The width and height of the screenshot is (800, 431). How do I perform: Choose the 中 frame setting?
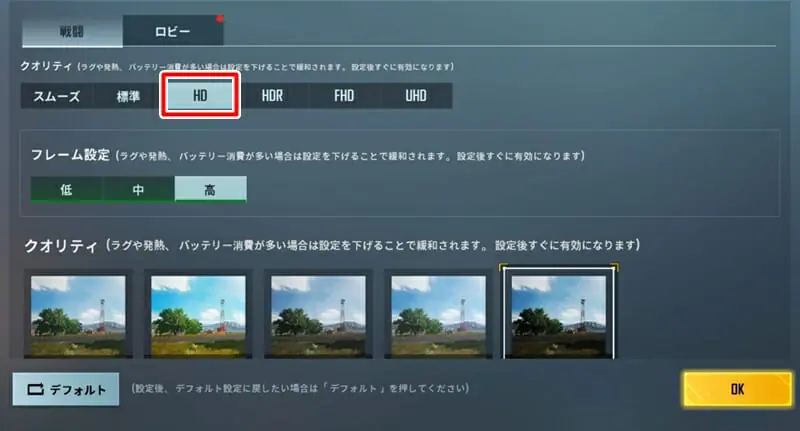pyautogui.click(x=138, y=189)
